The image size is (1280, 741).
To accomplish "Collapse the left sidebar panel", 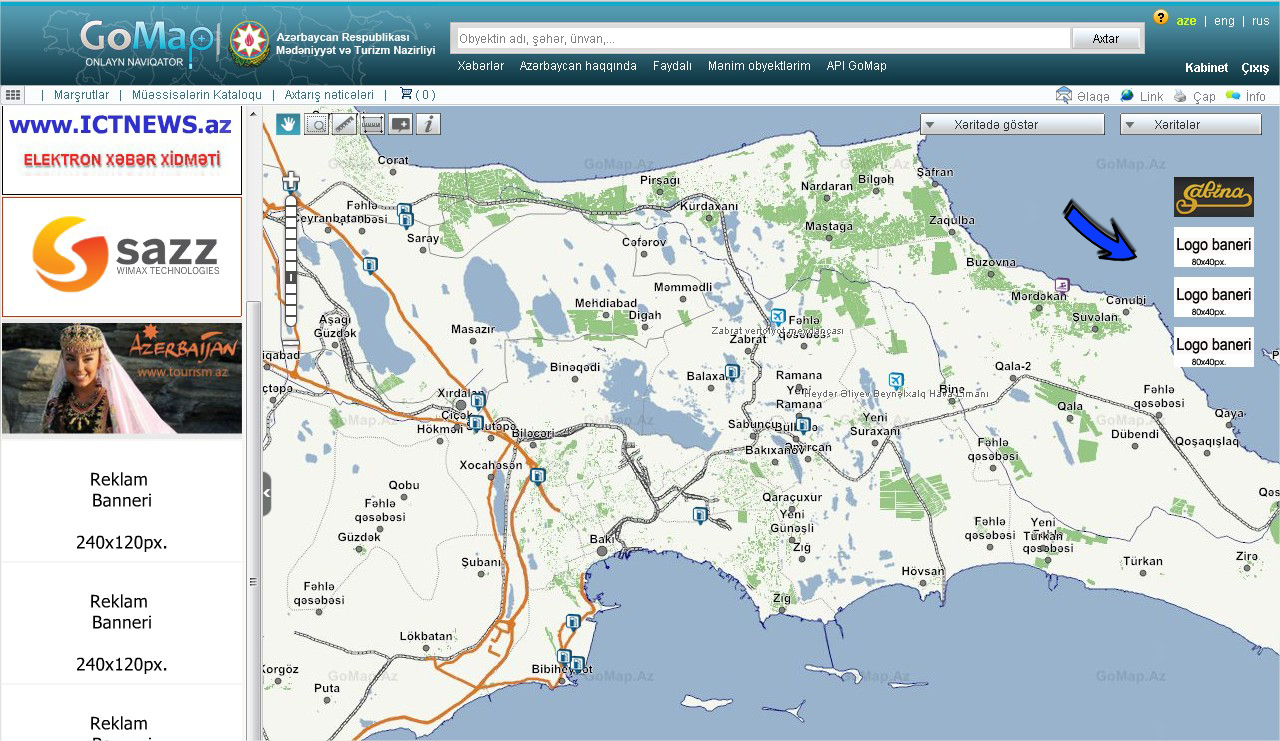I will [x=266, y=494].
